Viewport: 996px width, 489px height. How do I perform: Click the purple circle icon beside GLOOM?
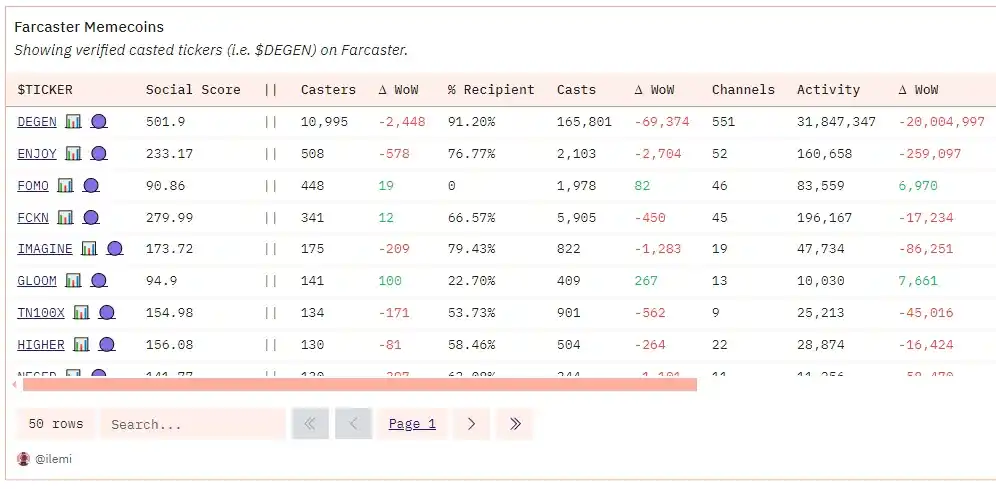(x=99, y=280)
